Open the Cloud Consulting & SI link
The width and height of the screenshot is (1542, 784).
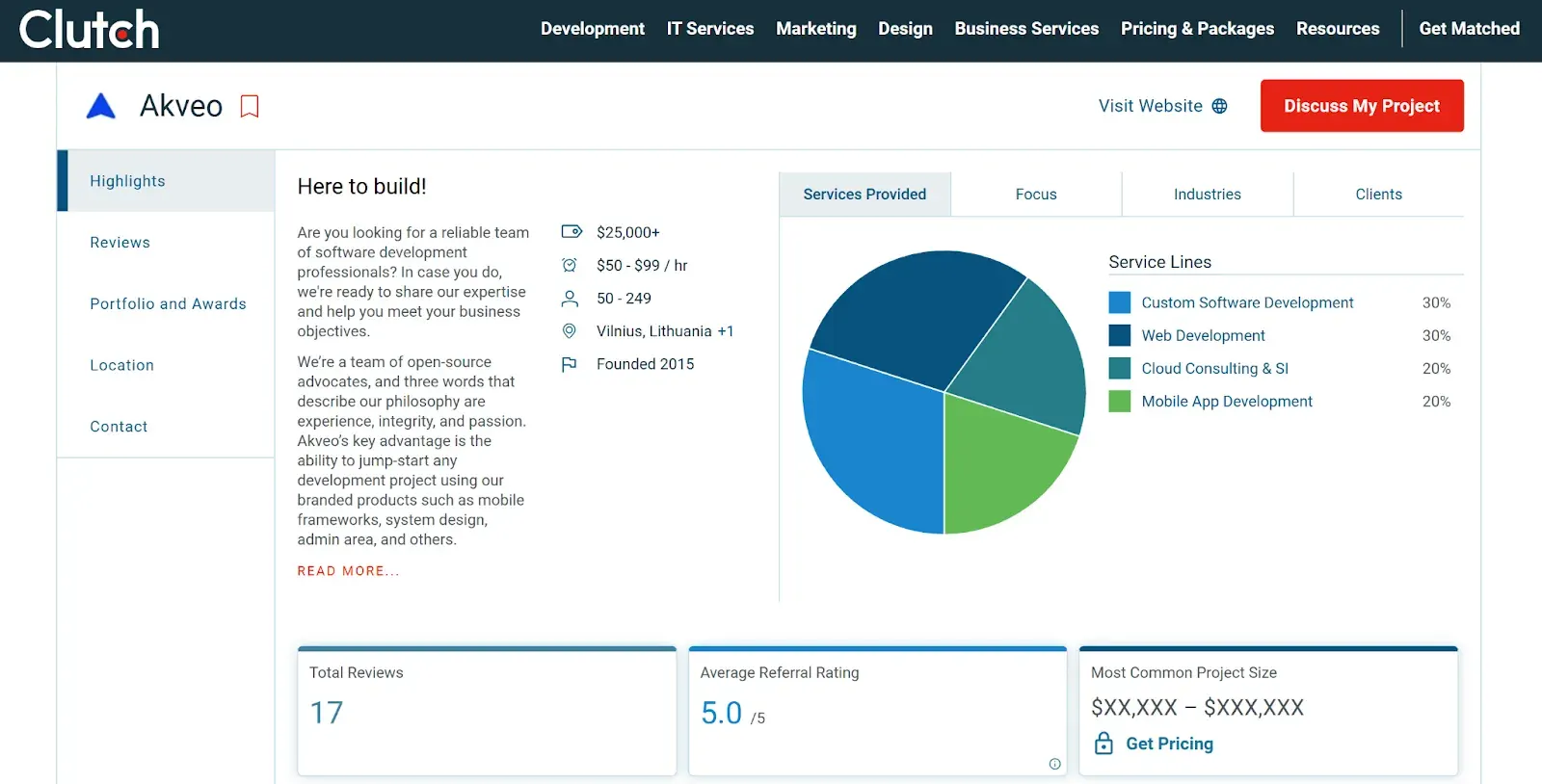click(1214, 368)
